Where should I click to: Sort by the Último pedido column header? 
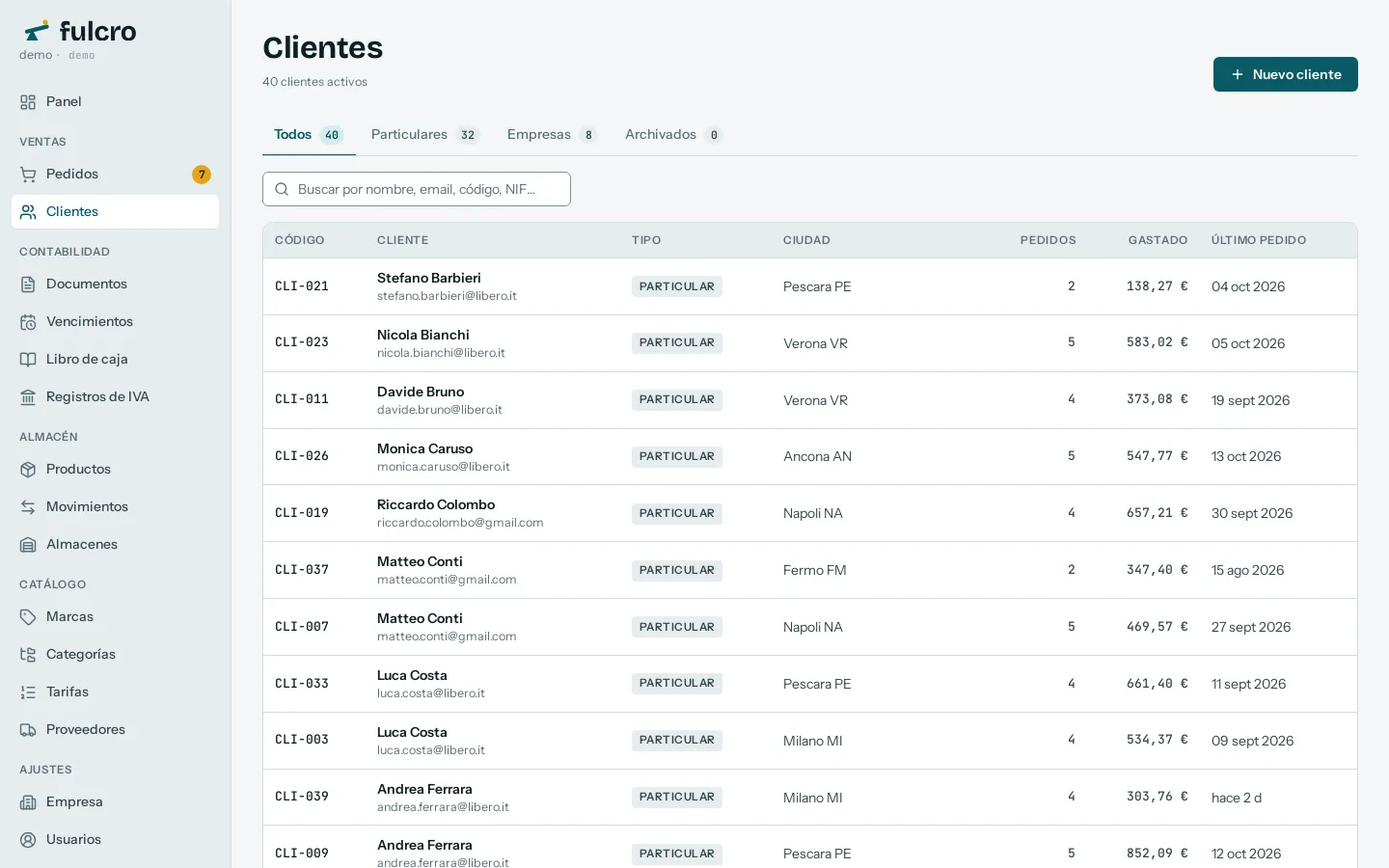(1259, 240)
